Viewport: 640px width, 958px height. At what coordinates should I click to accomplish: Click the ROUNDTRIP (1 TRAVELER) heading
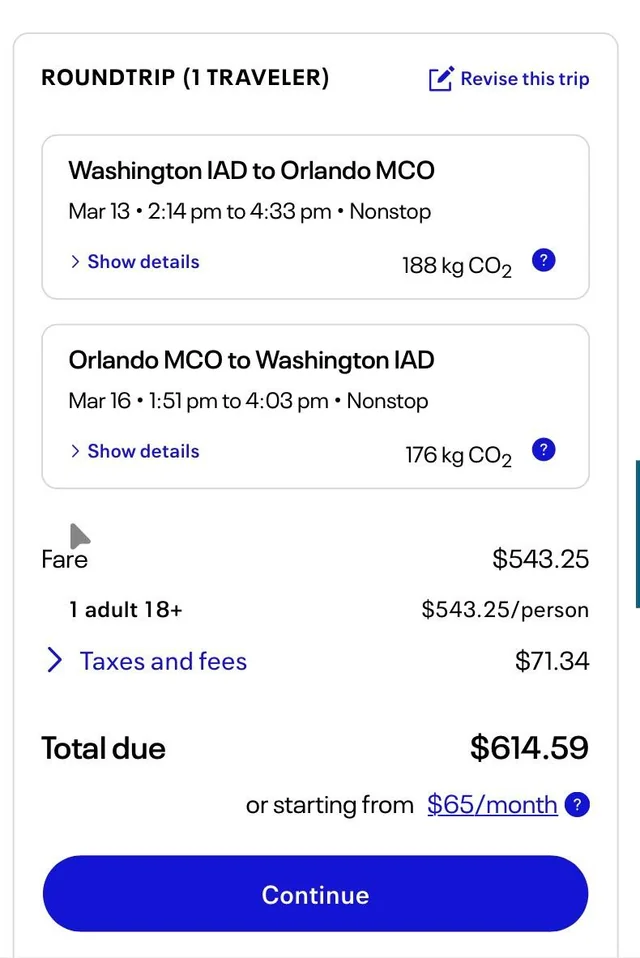[185, 78]
